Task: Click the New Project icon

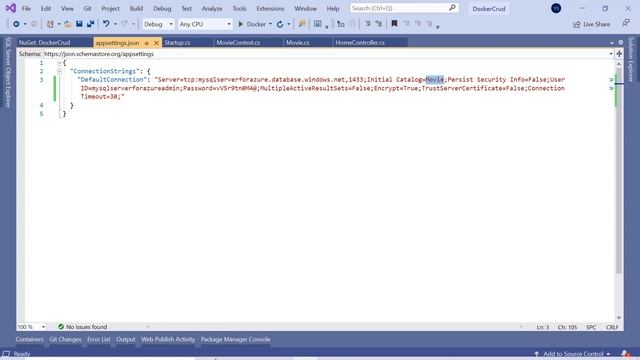Action: 50,24
